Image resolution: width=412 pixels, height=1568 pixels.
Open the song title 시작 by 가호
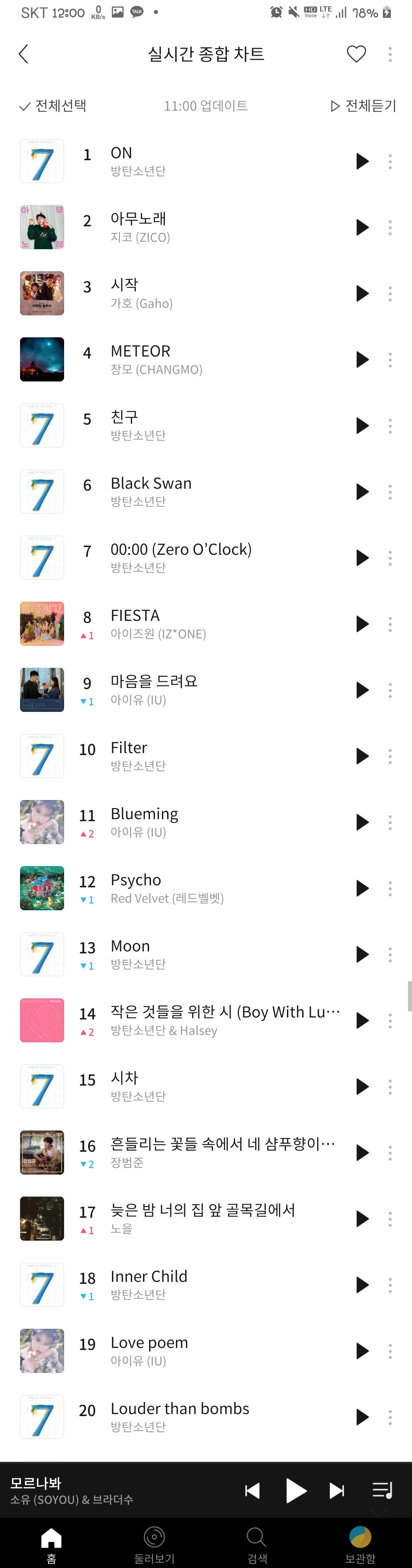[125, 285]
